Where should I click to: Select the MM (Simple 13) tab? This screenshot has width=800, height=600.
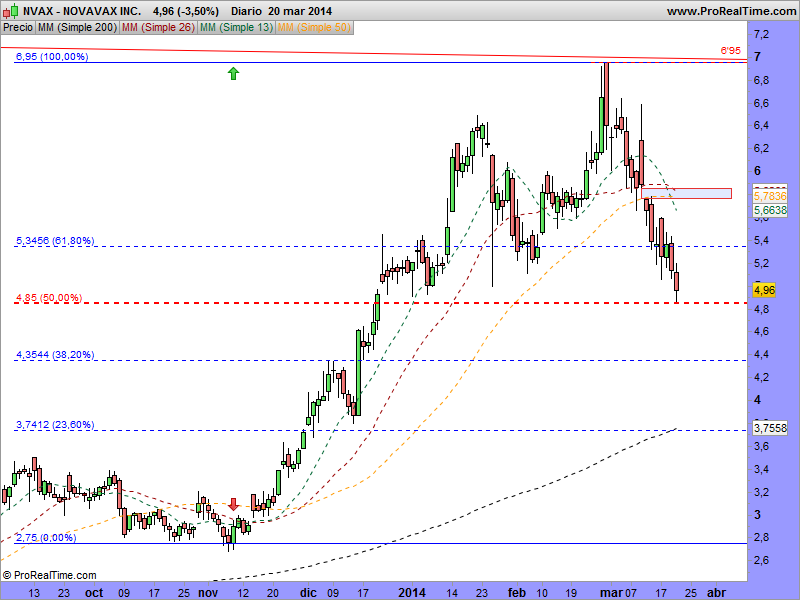[237, 28]
